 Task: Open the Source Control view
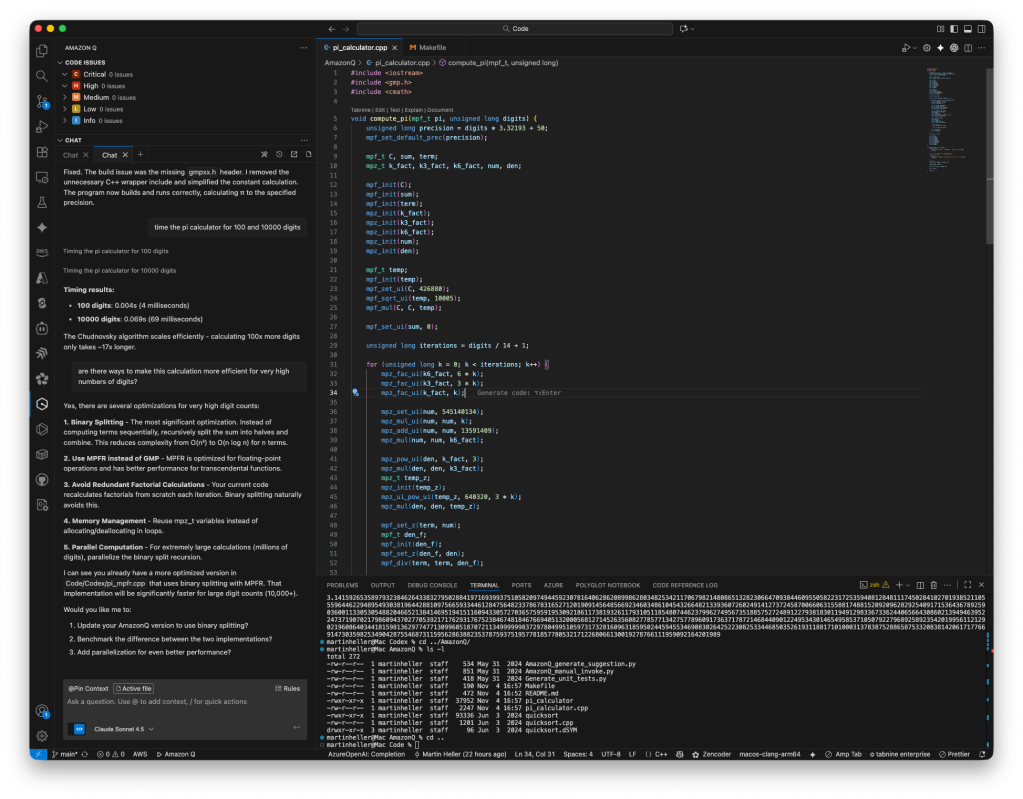tap(40, 99)
